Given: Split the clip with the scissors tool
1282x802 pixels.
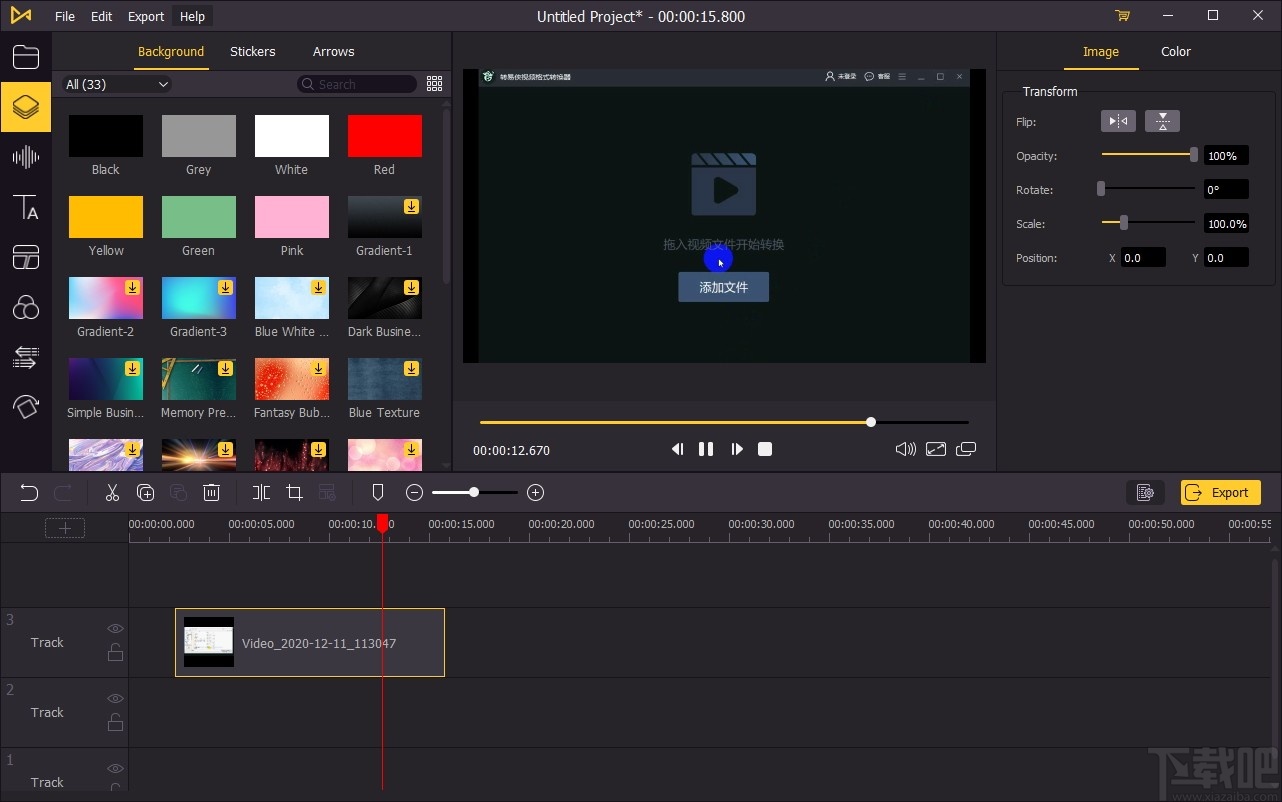Looking at the screenshot, I should pyautogui.click(x=111, y=492).
